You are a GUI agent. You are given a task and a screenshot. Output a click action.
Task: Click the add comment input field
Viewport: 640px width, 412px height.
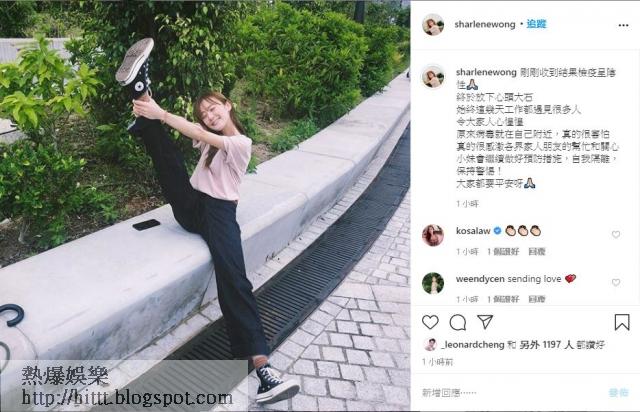click(510, 392)
